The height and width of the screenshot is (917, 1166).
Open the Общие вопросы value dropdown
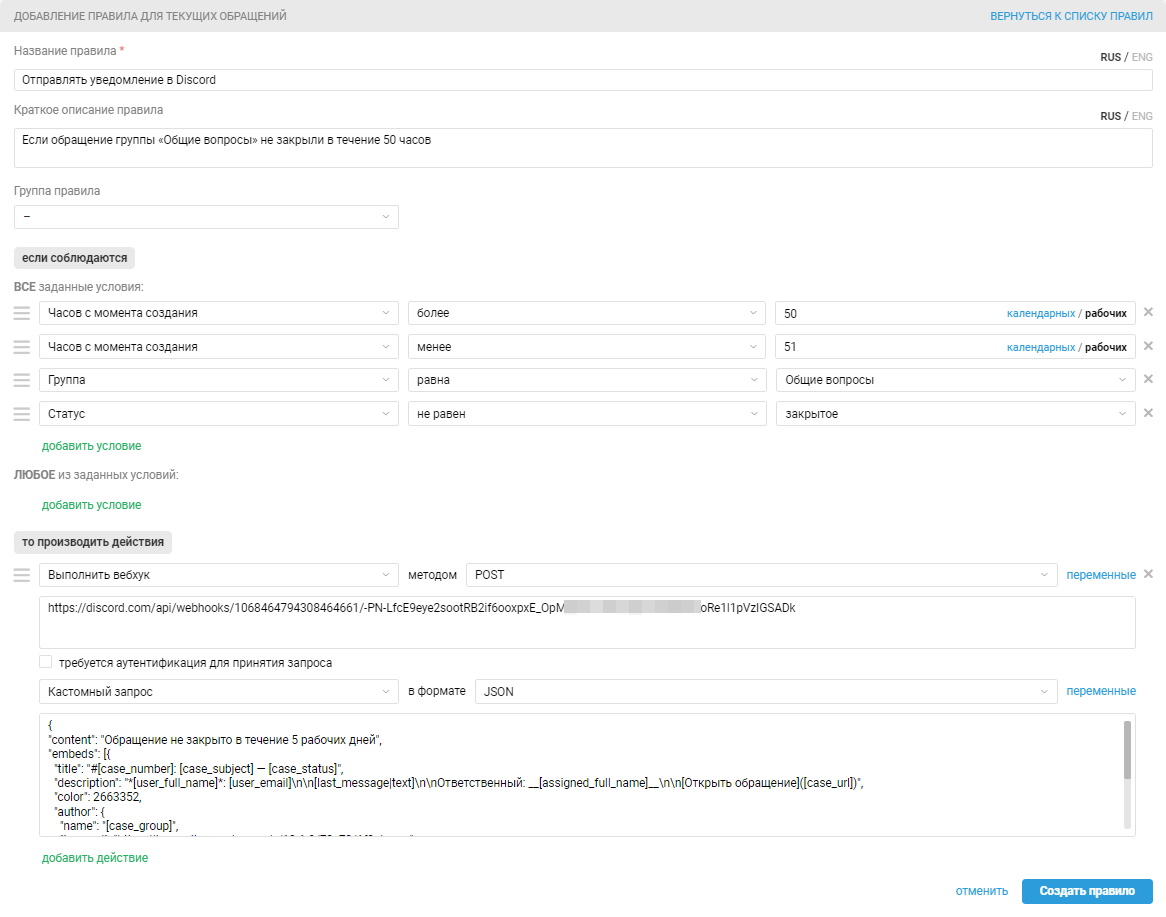pos(956,380)
